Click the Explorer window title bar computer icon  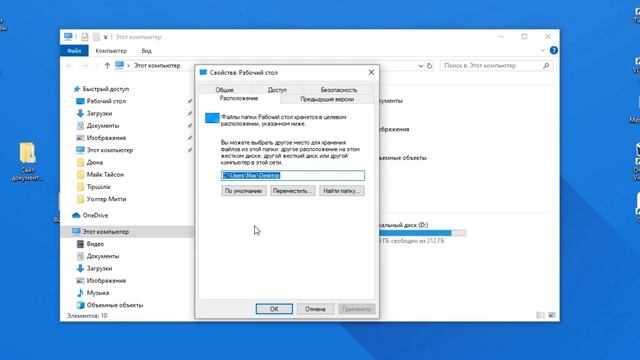[x=68, y=37]
